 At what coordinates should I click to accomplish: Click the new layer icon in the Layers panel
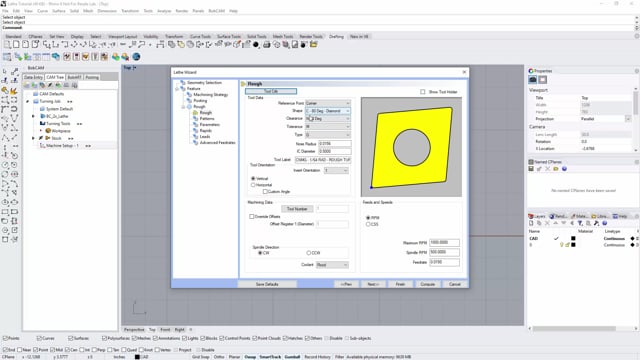point(531,223)
